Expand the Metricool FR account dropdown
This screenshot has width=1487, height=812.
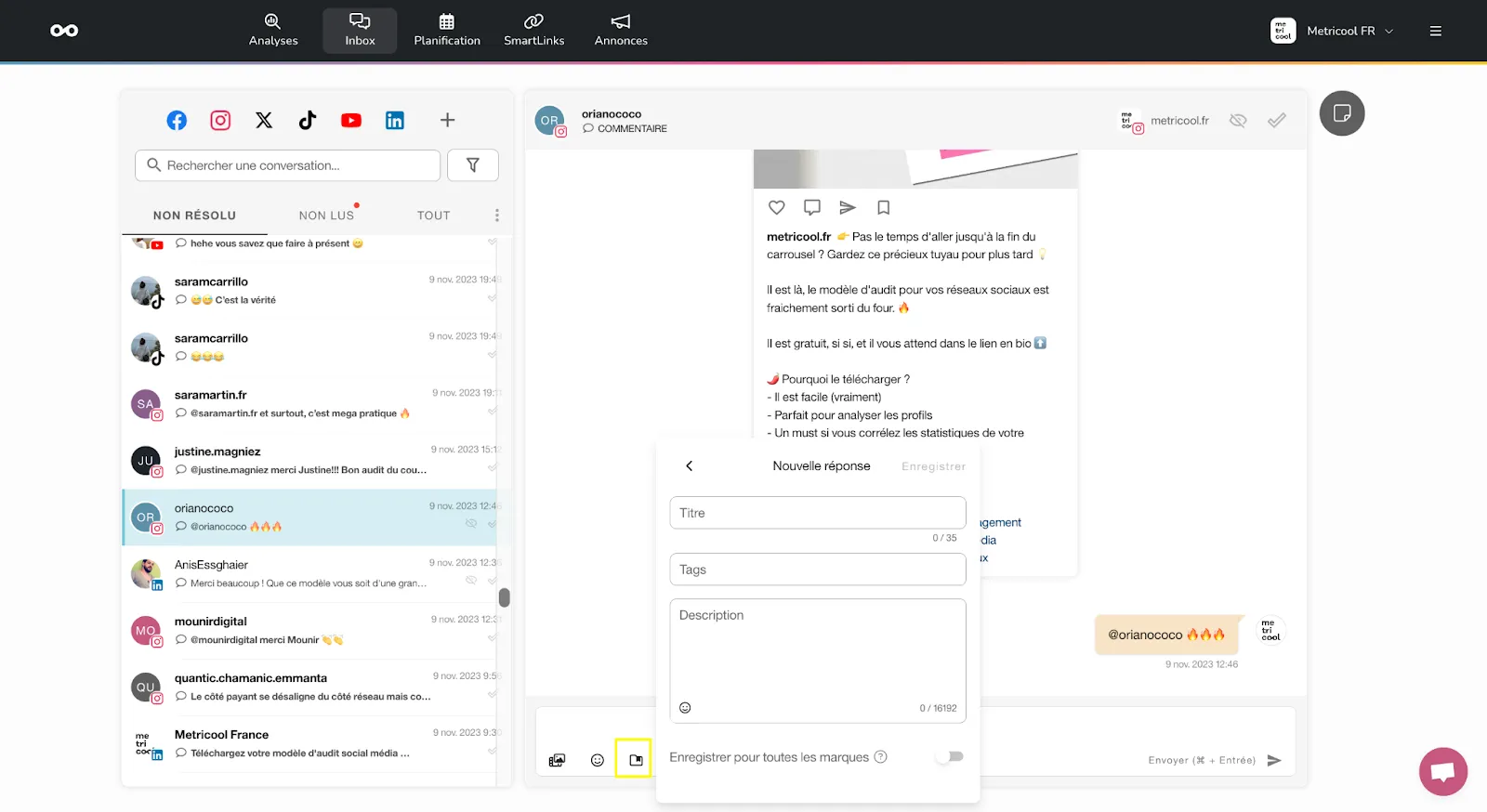(x=1348, y=31)
